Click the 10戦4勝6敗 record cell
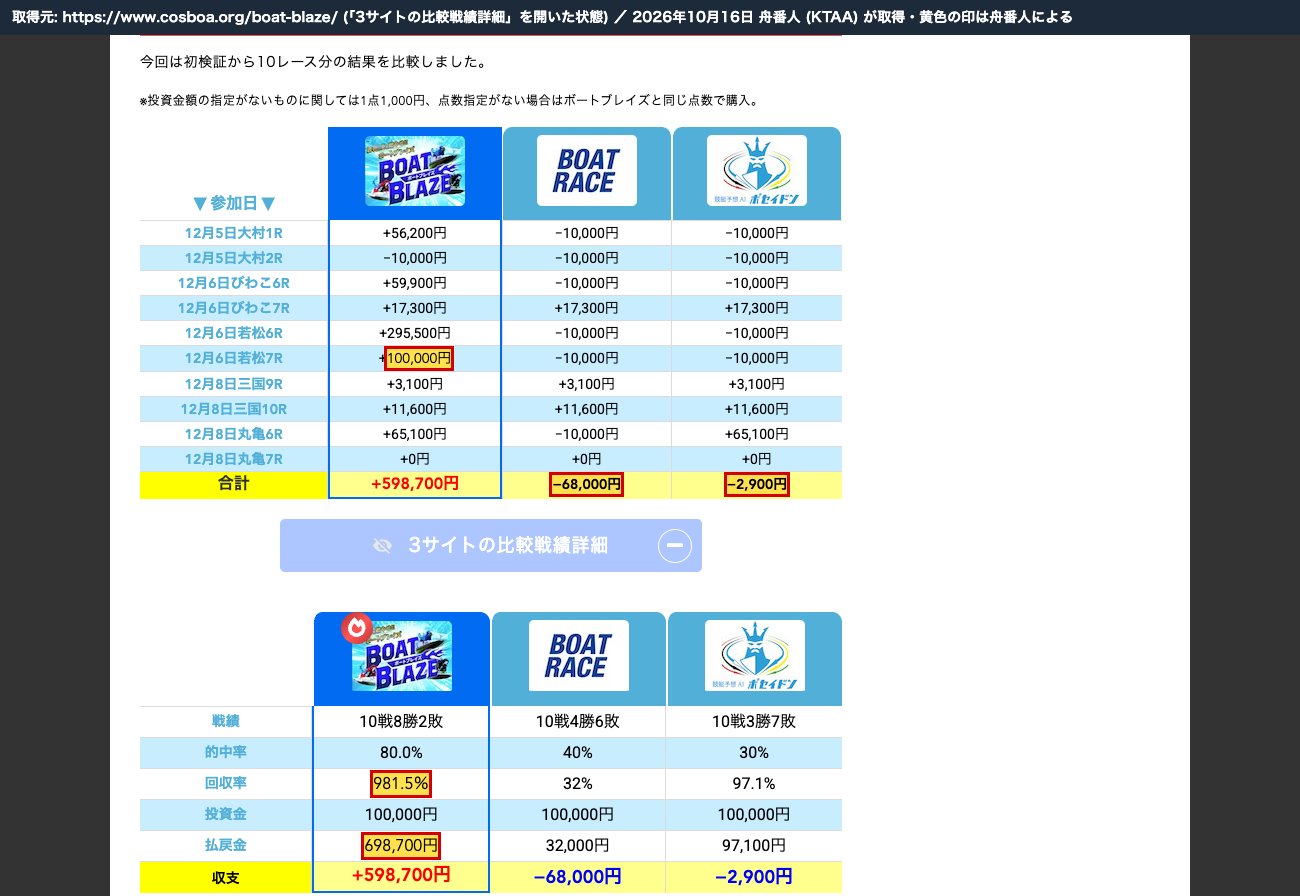Screen dimensions: 1300x896 tap(579, 722)
